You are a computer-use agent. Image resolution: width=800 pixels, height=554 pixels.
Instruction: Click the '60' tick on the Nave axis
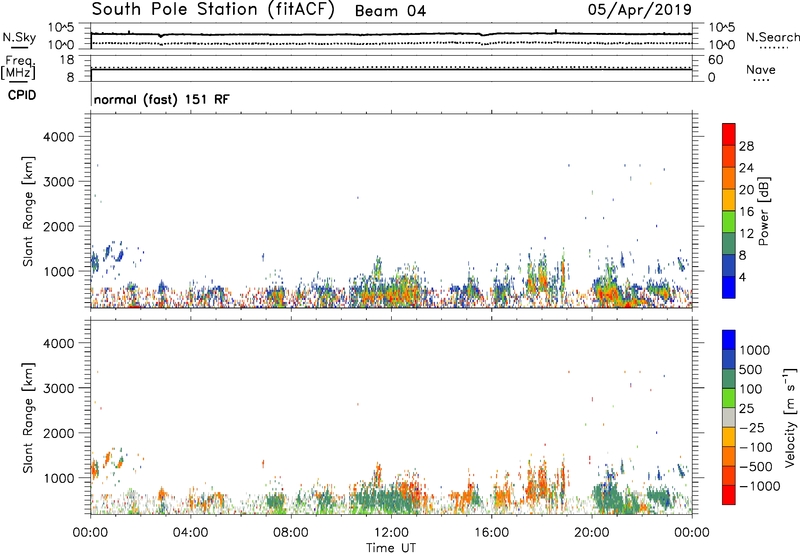[715, 60]
